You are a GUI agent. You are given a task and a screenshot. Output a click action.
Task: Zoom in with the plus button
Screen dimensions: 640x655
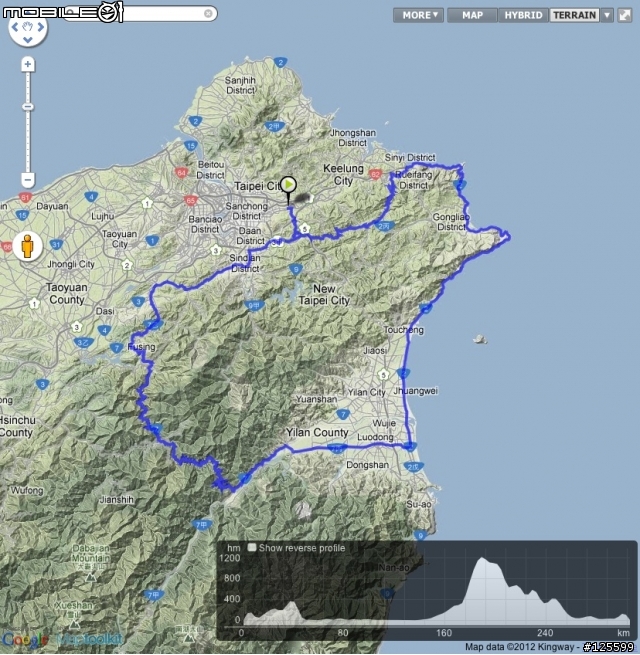tap(28, 64)
